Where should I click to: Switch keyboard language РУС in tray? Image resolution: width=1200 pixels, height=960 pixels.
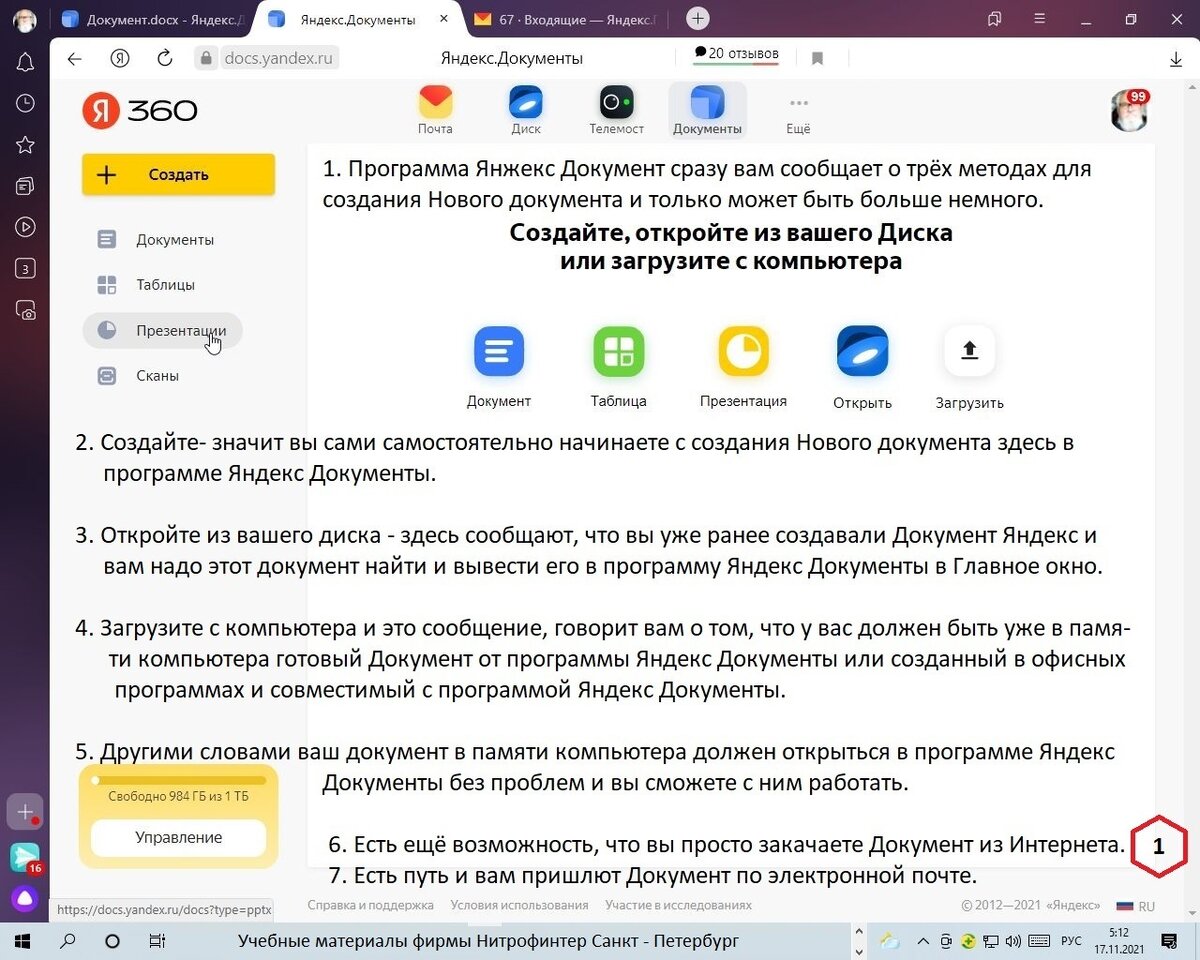tap(1070, 941)
